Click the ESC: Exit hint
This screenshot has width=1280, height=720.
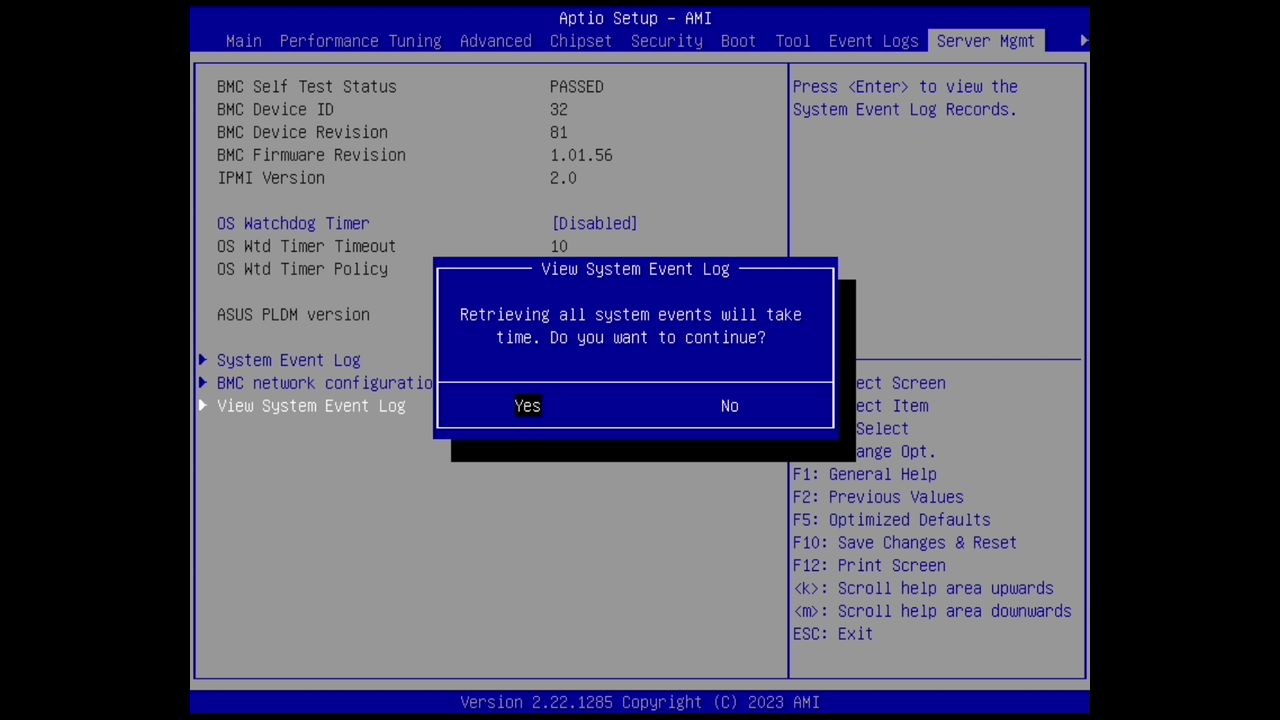[x=832, y=634]
